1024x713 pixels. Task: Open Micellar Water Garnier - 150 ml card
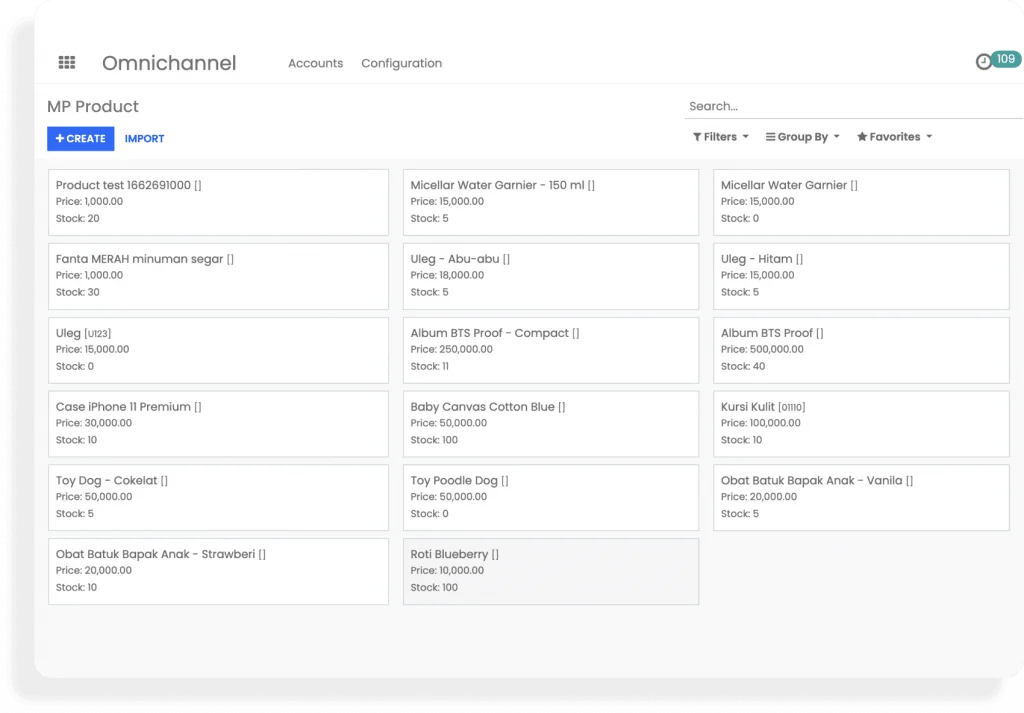551,202
